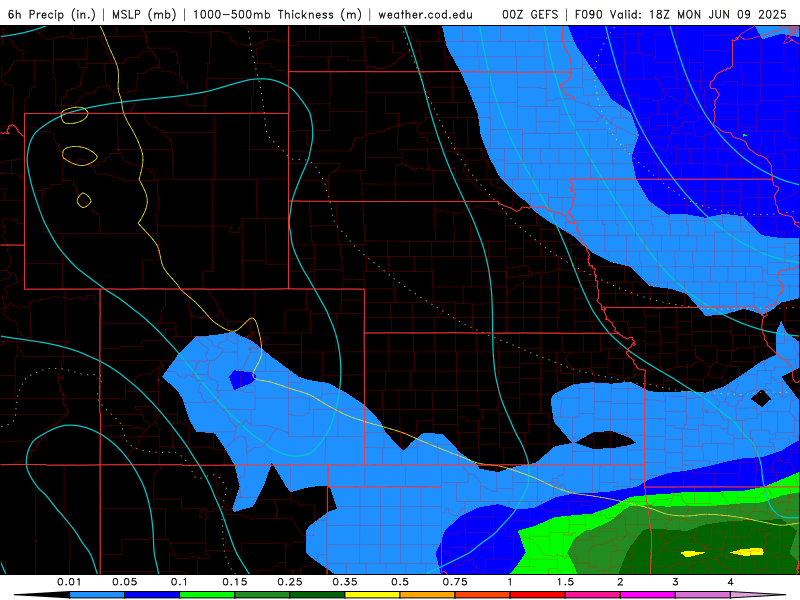Click the 0.35 legend value

tap(345, 582)
